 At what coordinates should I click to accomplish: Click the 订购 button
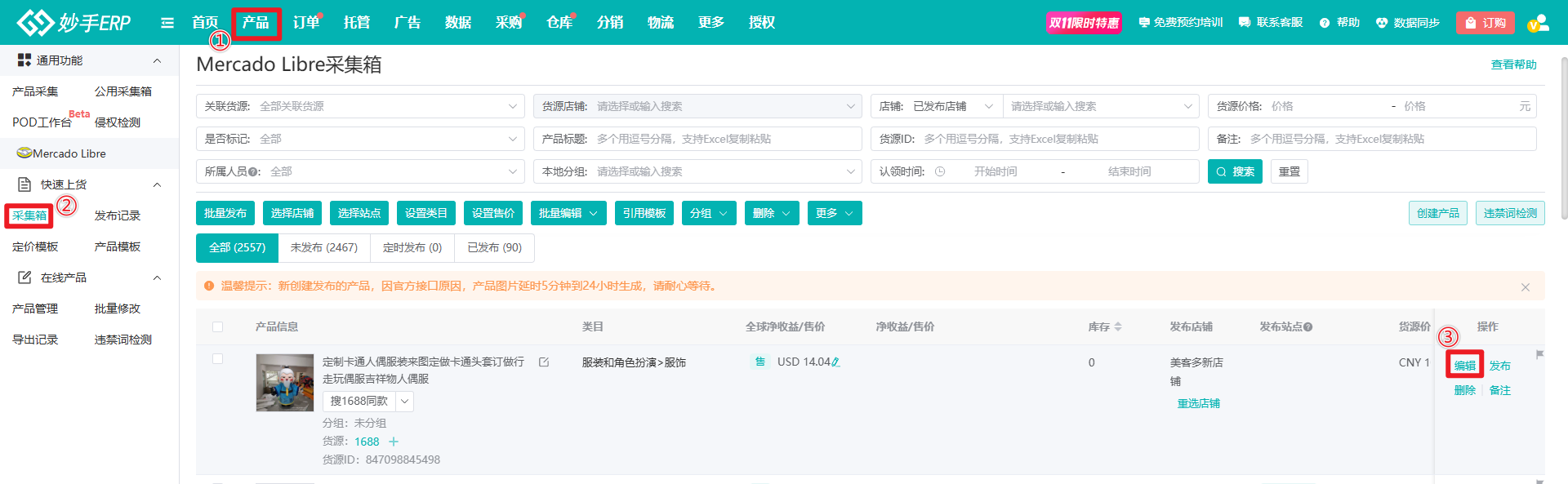[x=1486, y=23]
